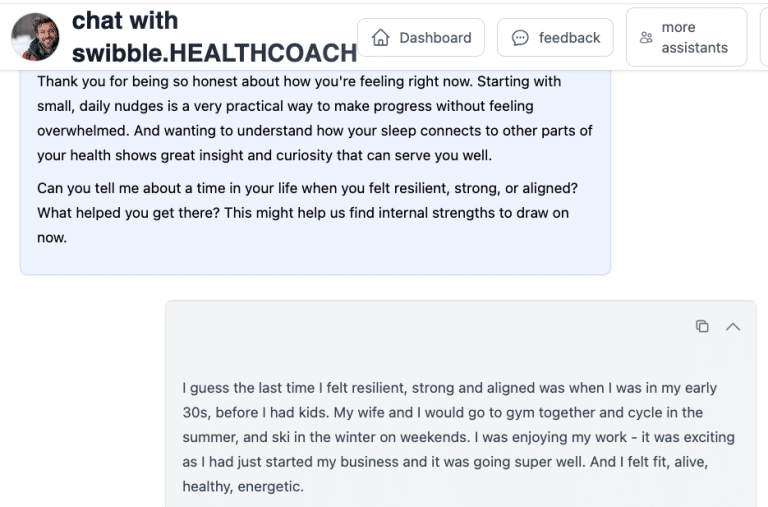The width and height of the screenshot is (768, 507).
Task: Show more assistants
Action: click(686, 38)
